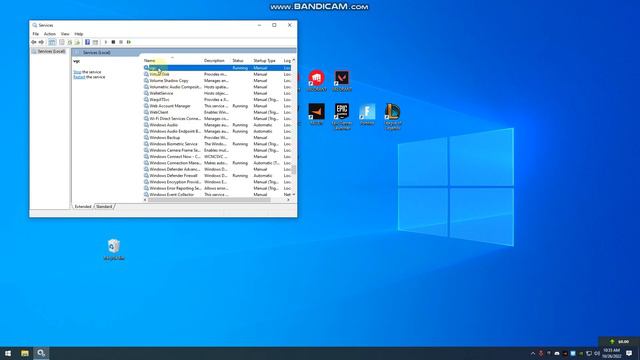Open the File menu

point(36,34)
